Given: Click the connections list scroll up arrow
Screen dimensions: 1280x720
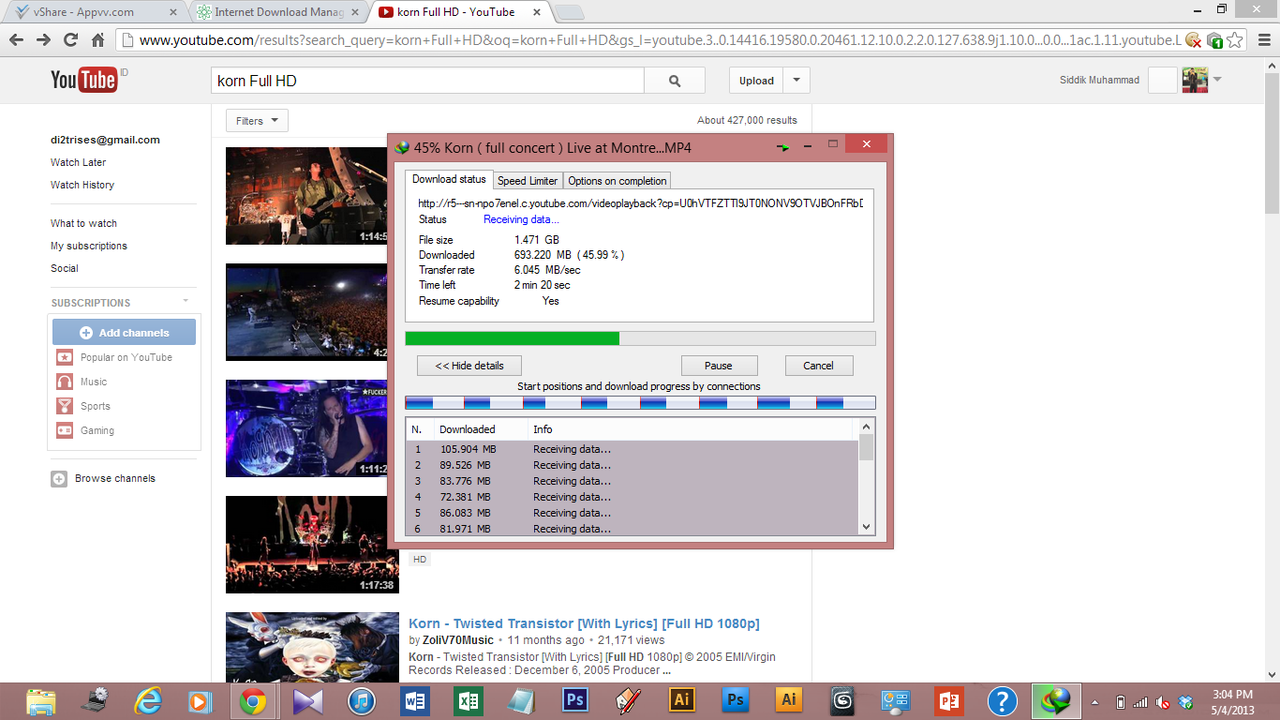Looking at the screenshot, I should coord(866,427).
